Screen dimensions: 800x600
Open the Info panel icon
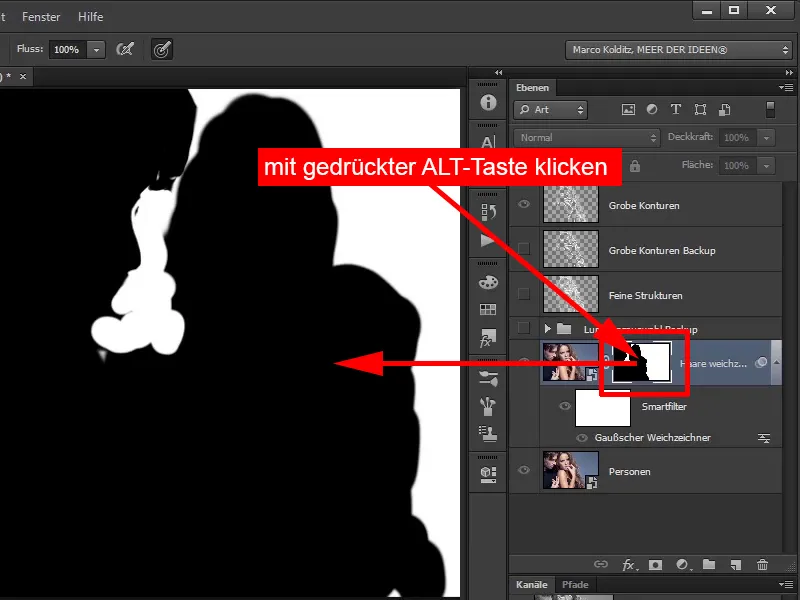tap(488, 103)
